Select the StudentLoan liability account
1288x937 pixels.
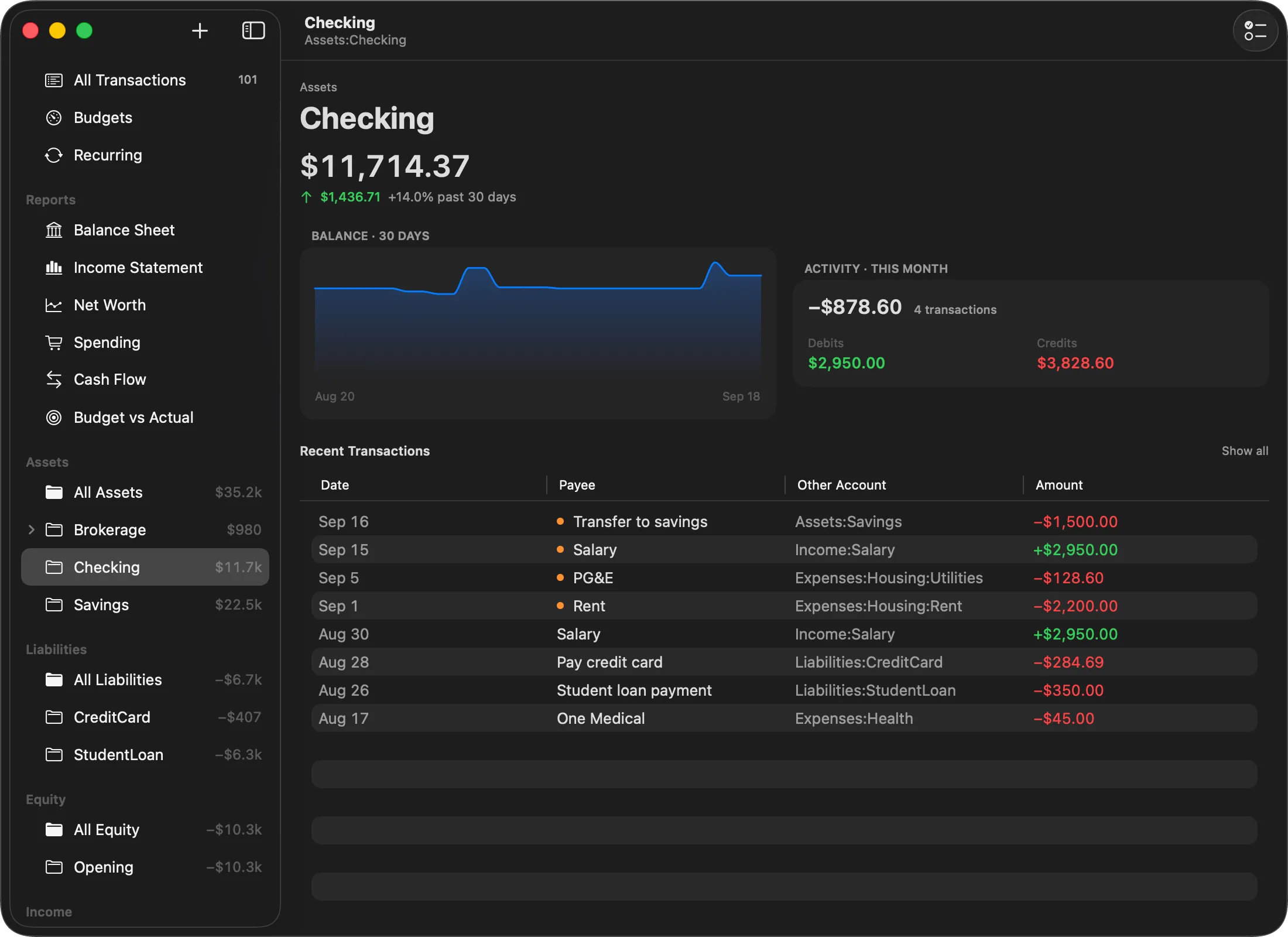(x=145, y=754)
